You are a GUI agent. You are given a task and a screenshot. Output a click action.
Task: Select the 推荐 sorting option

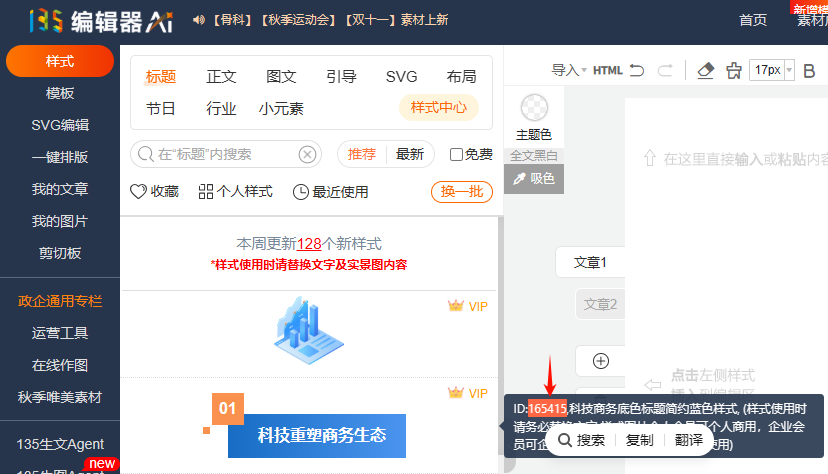coord(362,154)
